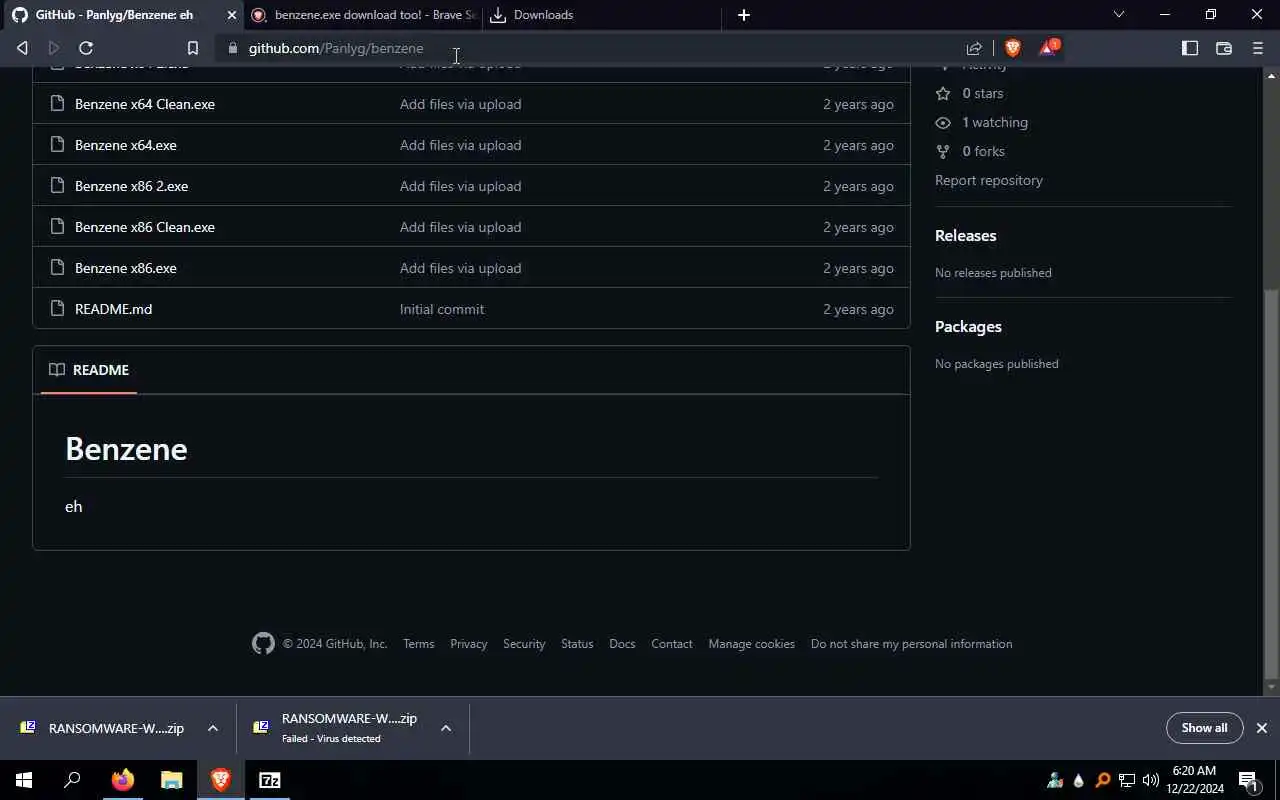Viewport: 1280px width, 800px height.
Task: Open the notification center icon
Action: click(x=1248, y=780)
